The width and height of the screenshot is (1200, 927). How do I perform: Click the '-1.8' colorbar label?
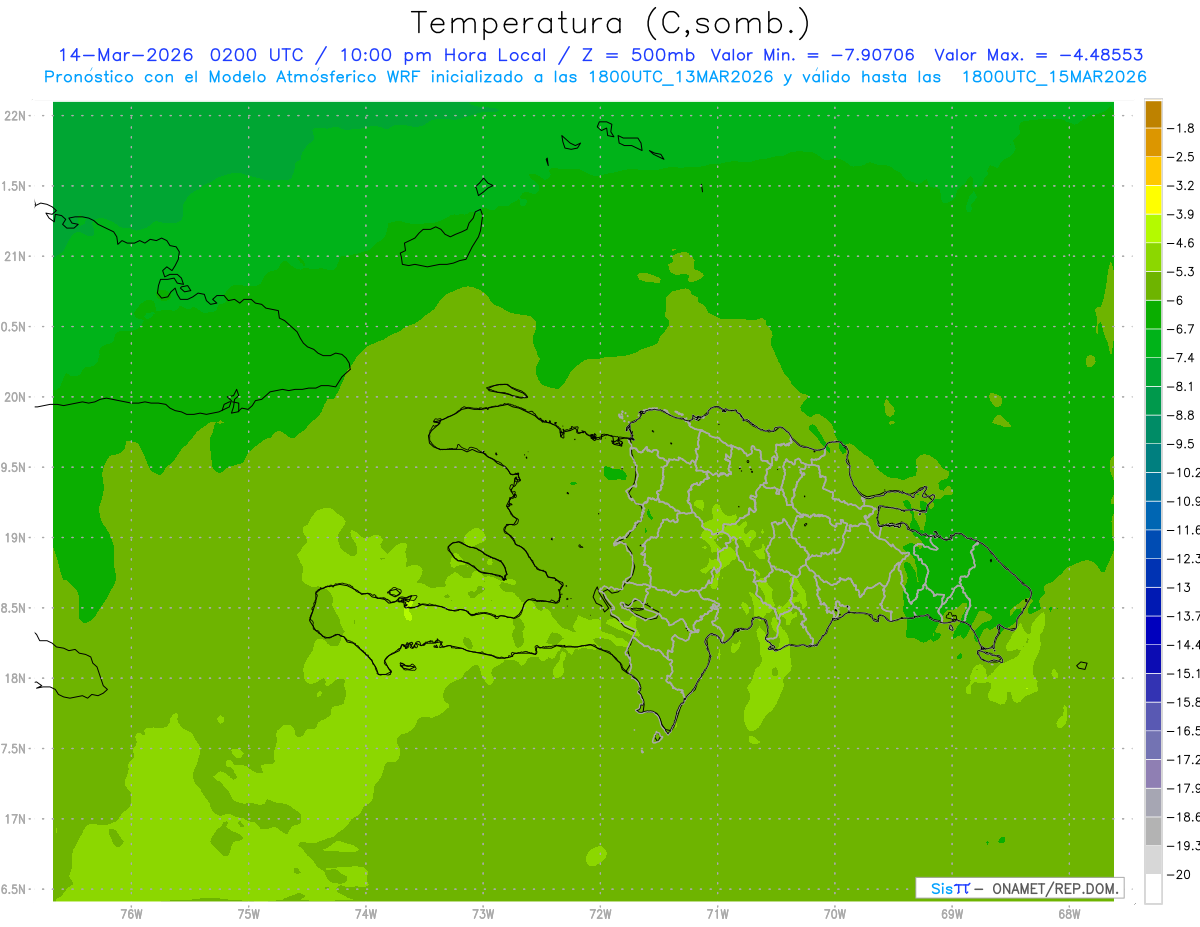point(1181,128)
